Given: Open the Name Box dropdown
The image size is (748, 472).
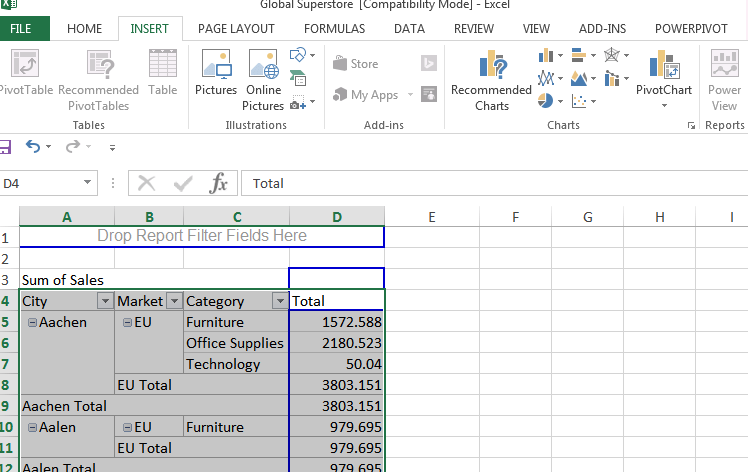Looking at the screenshot, I should (87, 182).
